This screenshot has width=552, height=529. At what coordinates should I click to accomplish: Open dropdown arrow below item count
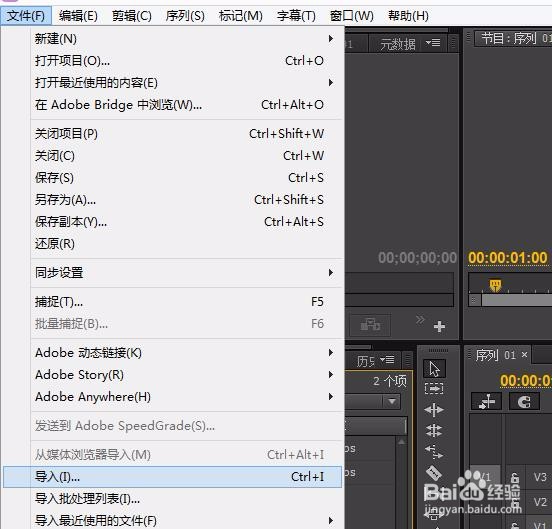pyautogui.click(x=392, y=401)
